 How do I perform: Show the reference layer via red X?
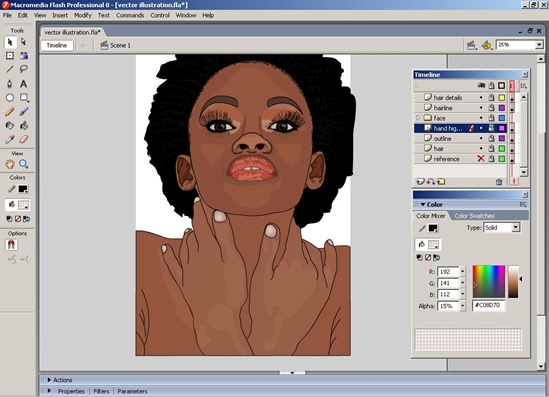point(481,159)
